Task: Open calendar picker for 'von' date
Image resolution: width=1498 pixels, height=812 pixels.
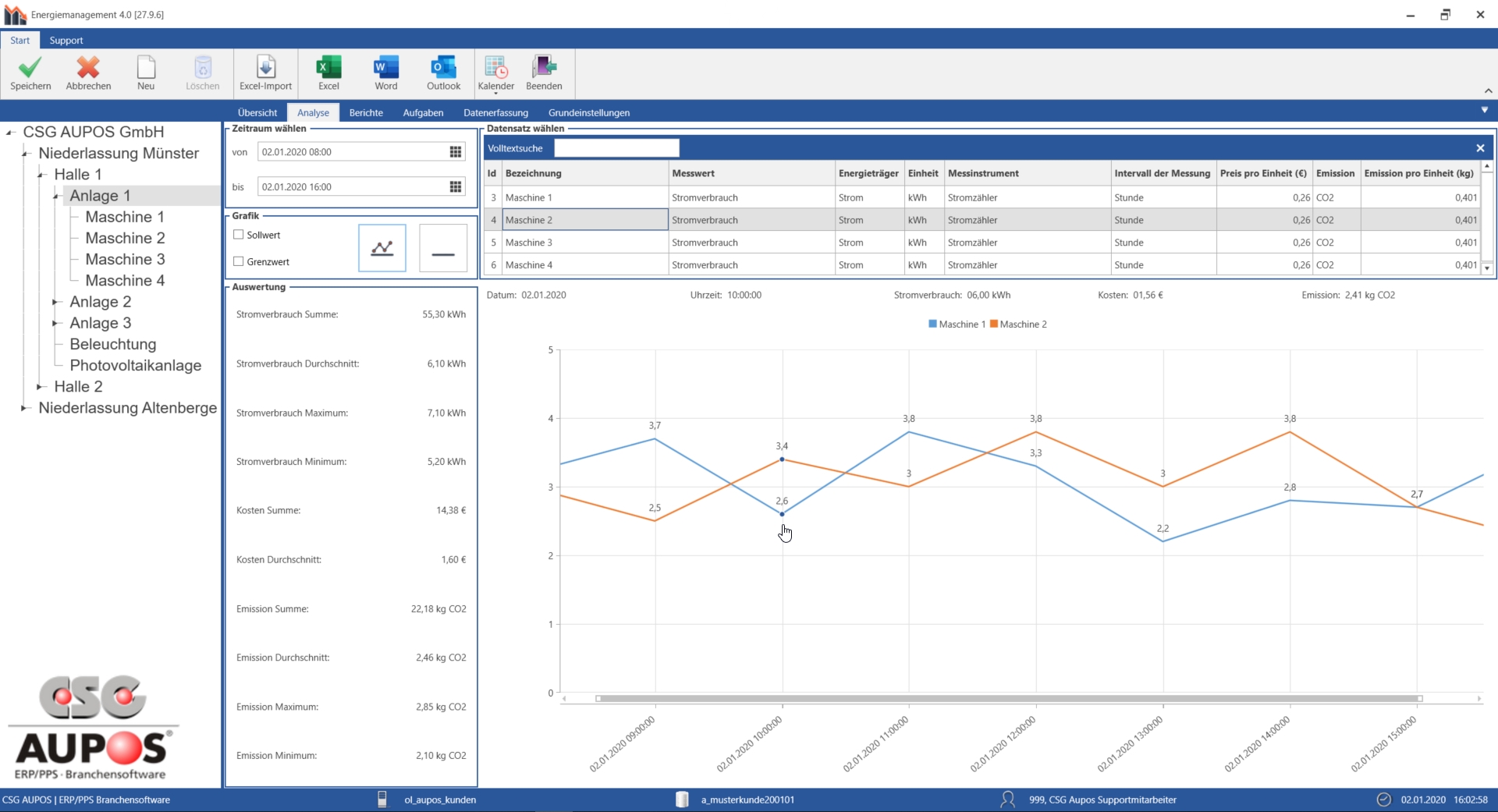Action: tap(456, 152)
